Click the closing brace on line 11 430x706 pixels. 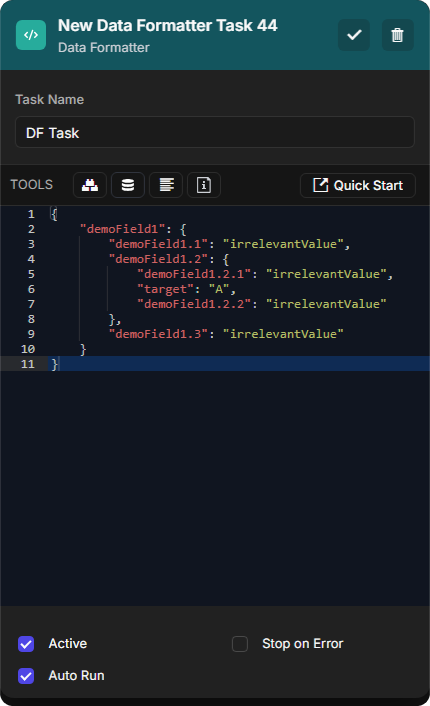[54, 364]
